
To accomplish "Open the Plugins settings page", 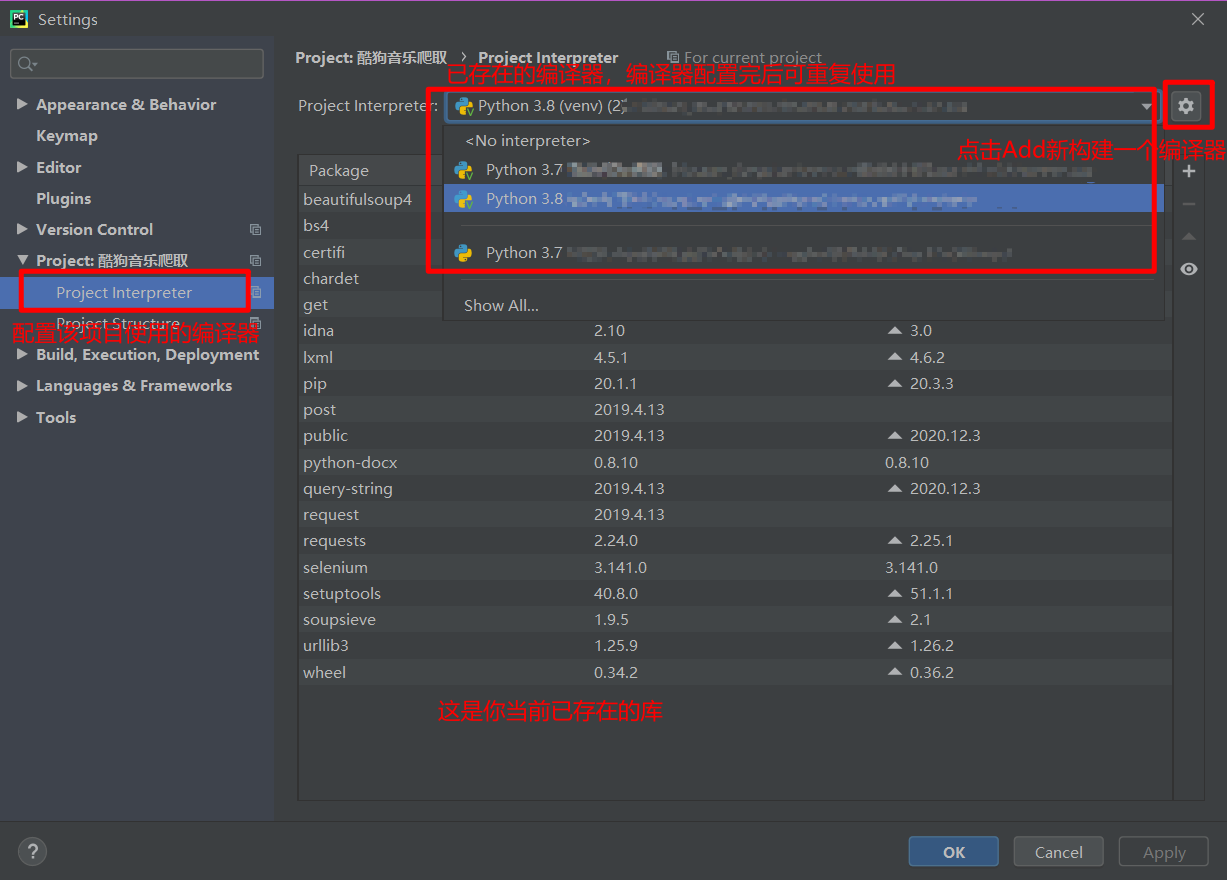I will pos(64,198).
